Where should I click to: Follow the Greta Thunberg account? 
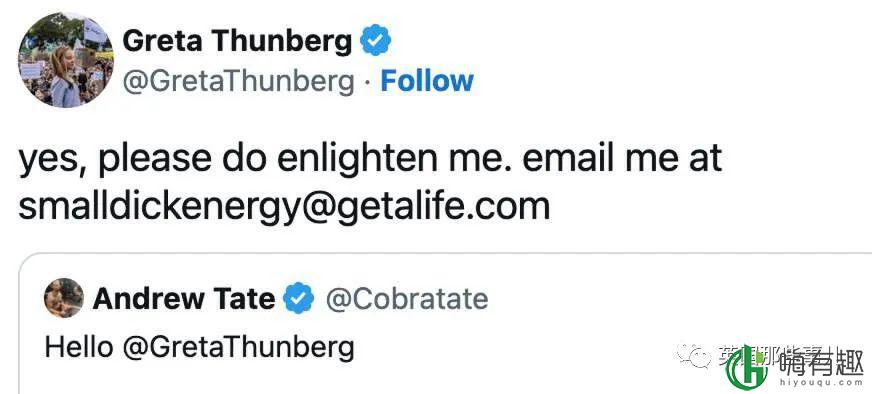coord(427,81)
